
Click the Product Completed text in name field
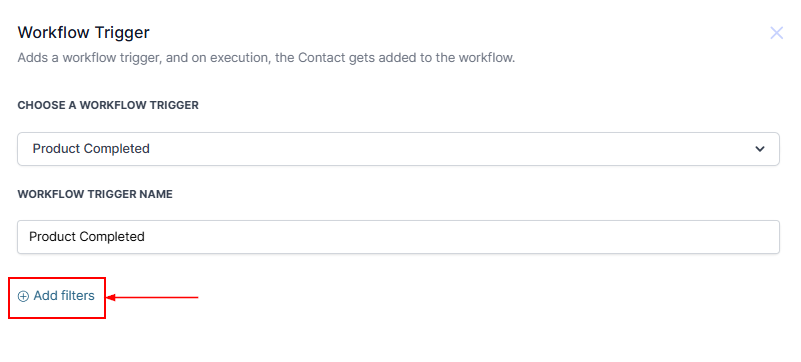87,236
